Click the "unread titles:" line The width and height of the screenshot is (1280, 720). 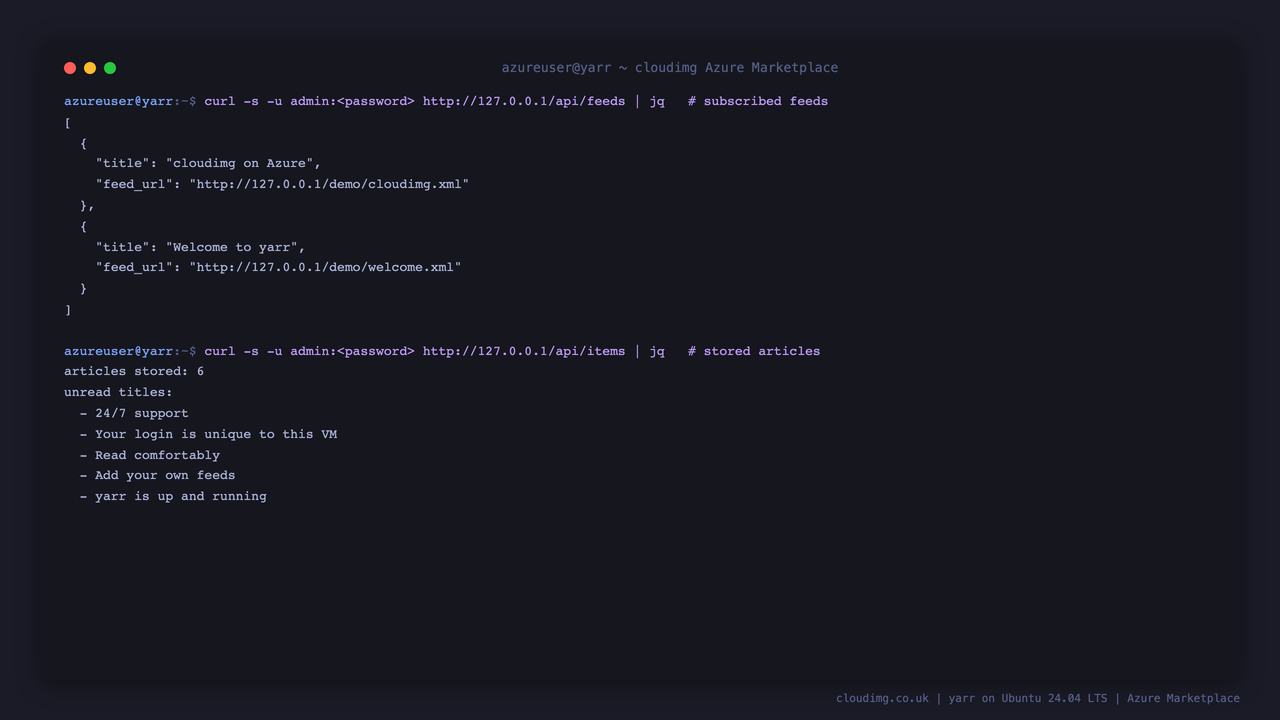tap(118, 392)
